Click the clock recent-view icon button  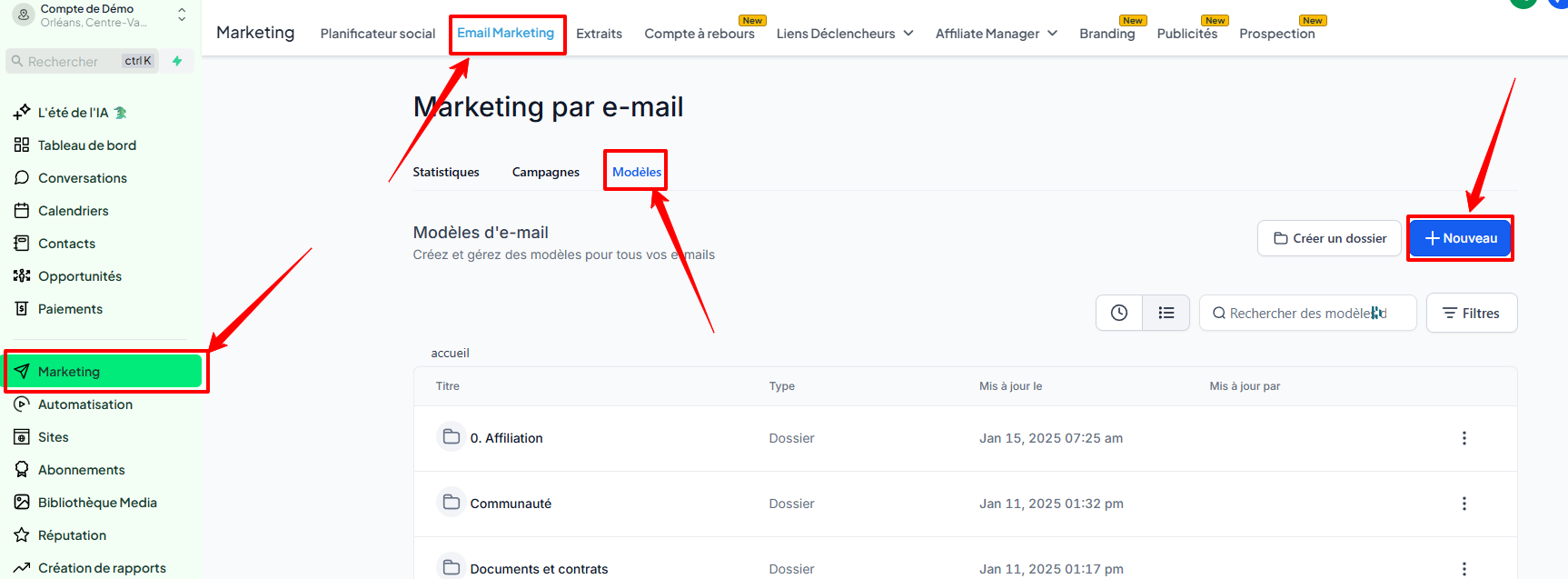(1118, 313)
